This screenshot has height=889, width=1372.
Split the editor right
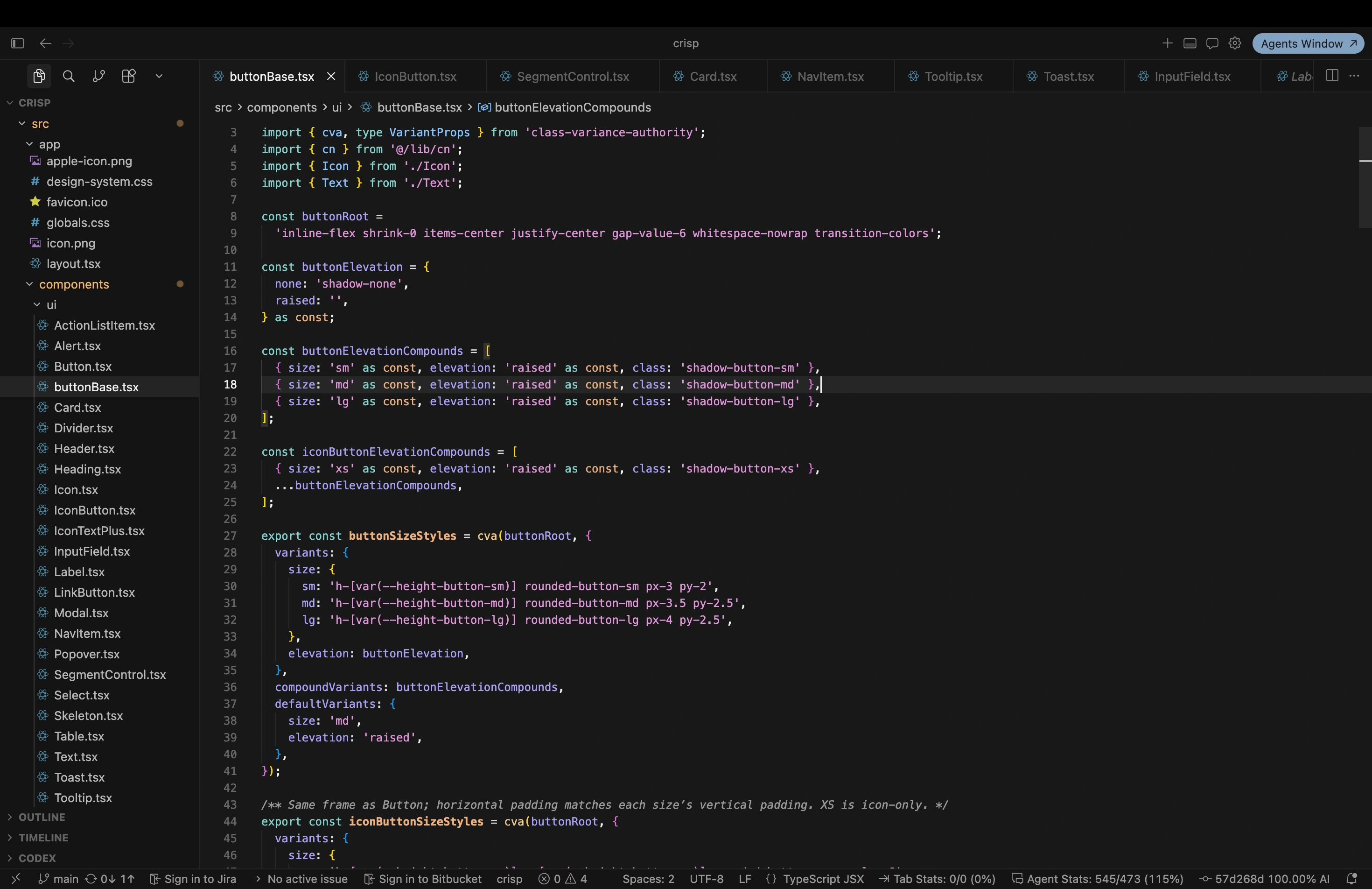(1332, 76)
